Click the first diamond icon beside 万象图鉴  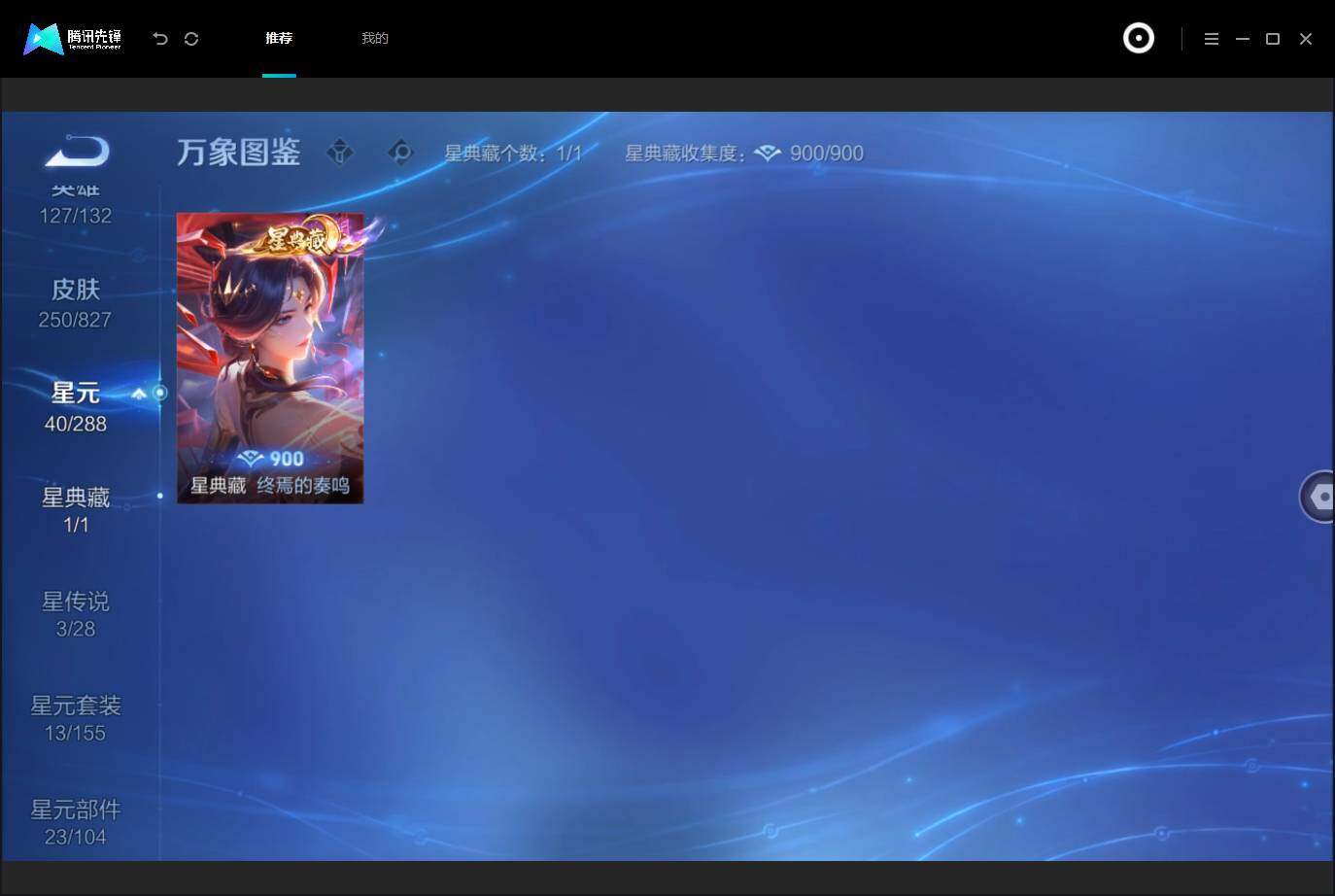pyautogui.click(x=340, y=153)
